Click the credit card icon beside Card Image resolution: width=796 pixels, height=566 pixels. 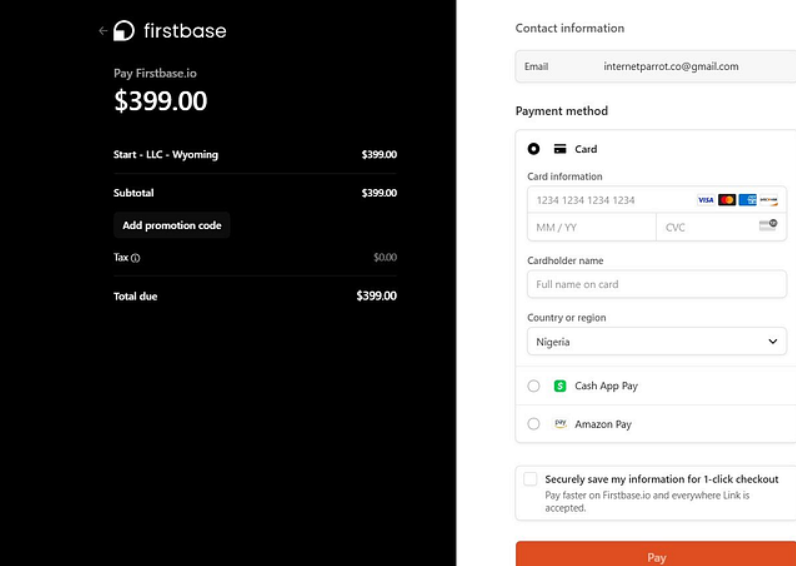(560, 149)
